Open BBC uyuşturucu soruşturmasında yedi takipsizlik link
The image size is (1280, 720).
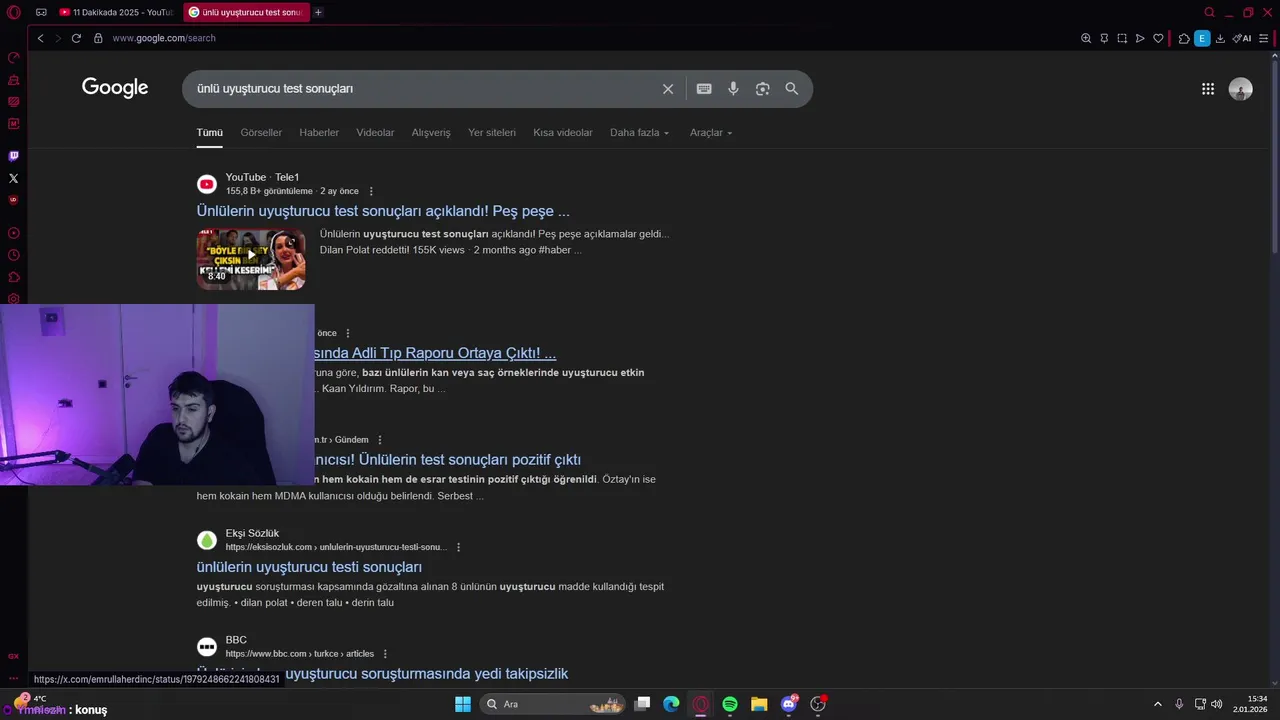click(x=427, y=674)
